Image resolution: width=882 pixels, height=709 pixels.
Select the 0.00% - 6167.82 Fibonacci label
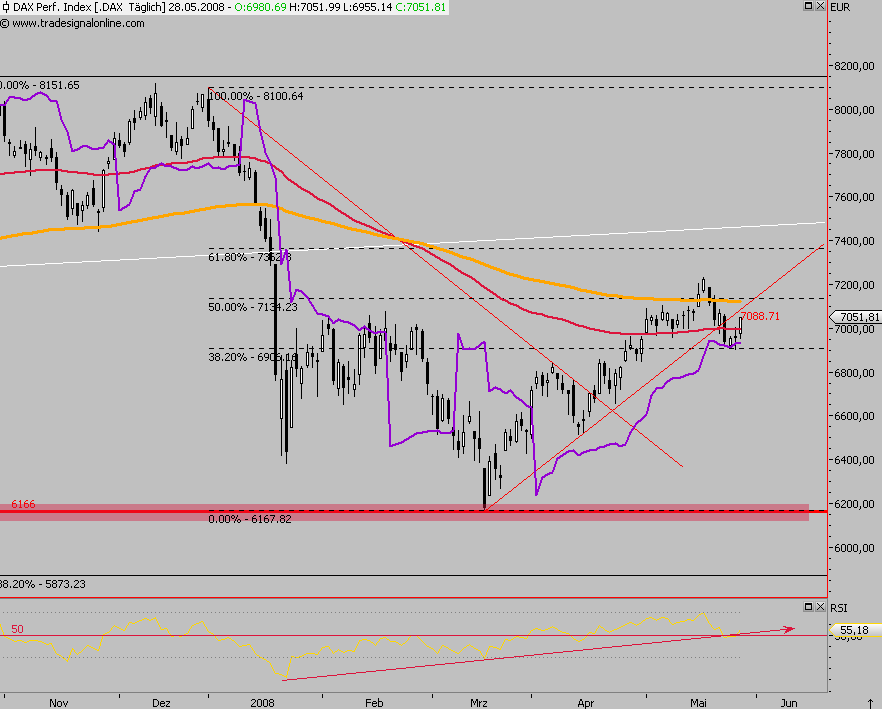tap(250, 519)
